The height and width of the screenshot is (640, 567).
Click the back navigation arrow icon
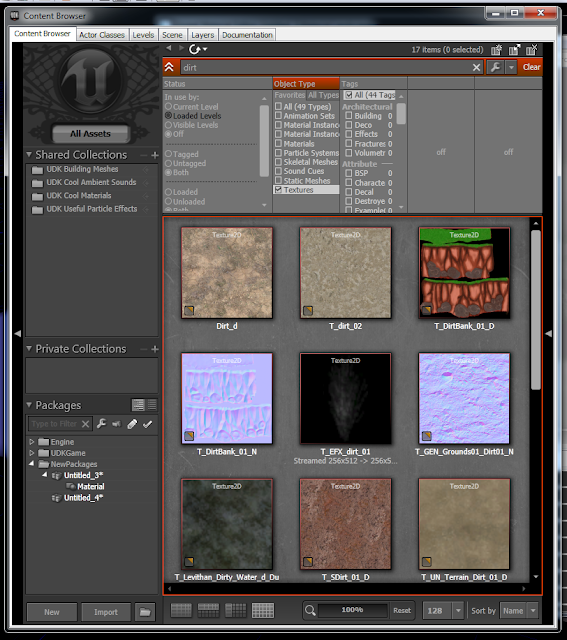tap(169, 49)
